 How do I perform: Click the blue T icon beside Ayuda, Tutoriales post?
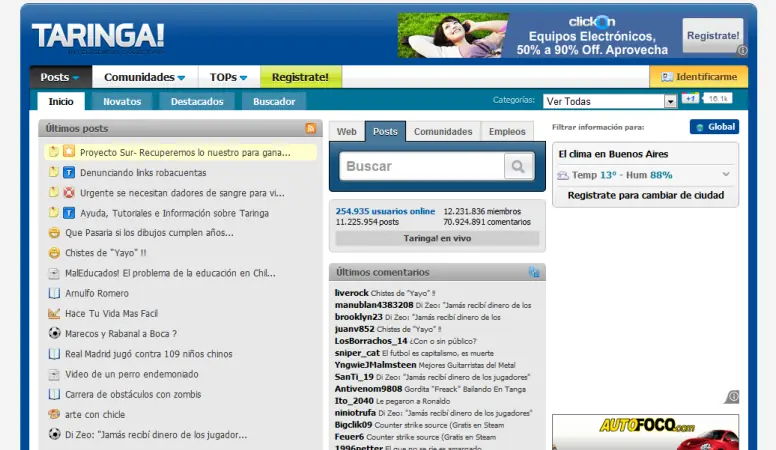coord(69,213)
